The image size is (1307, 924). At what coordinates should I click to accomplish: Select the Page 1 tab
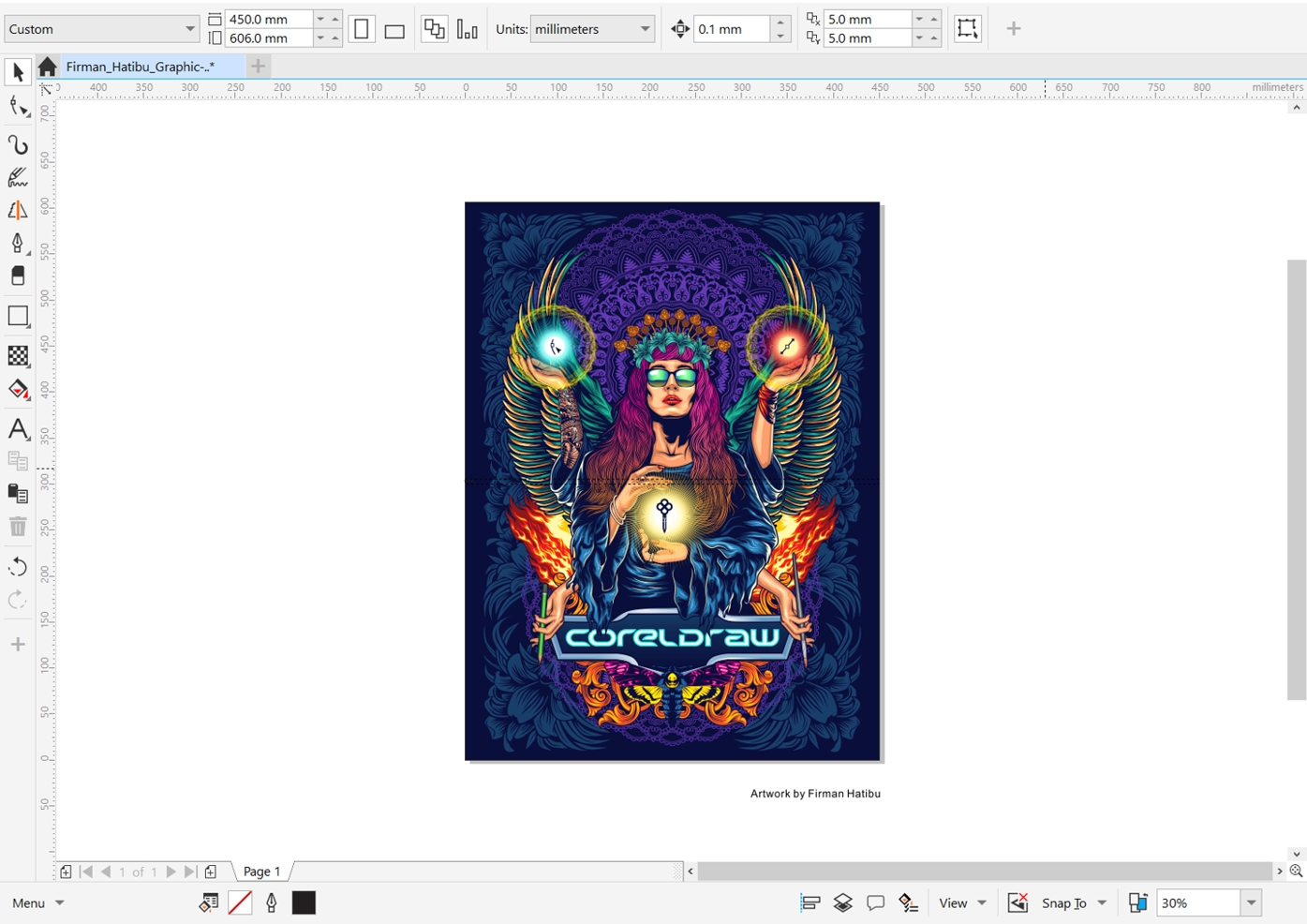[261, 872]
